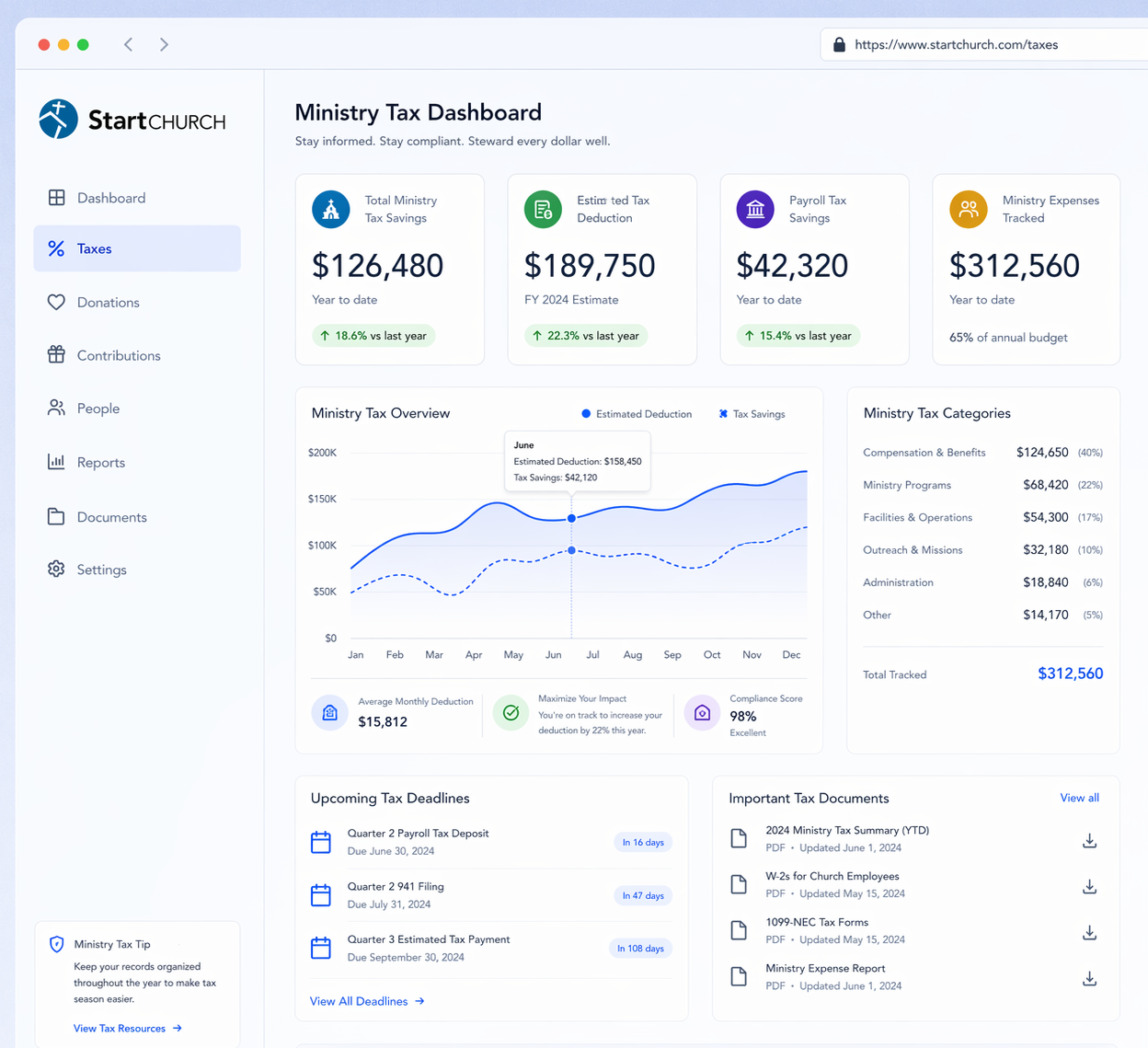The image size is (1148, 1048).
Task: Click the StartChurch logo icon
Action: (x=58, y=120)
